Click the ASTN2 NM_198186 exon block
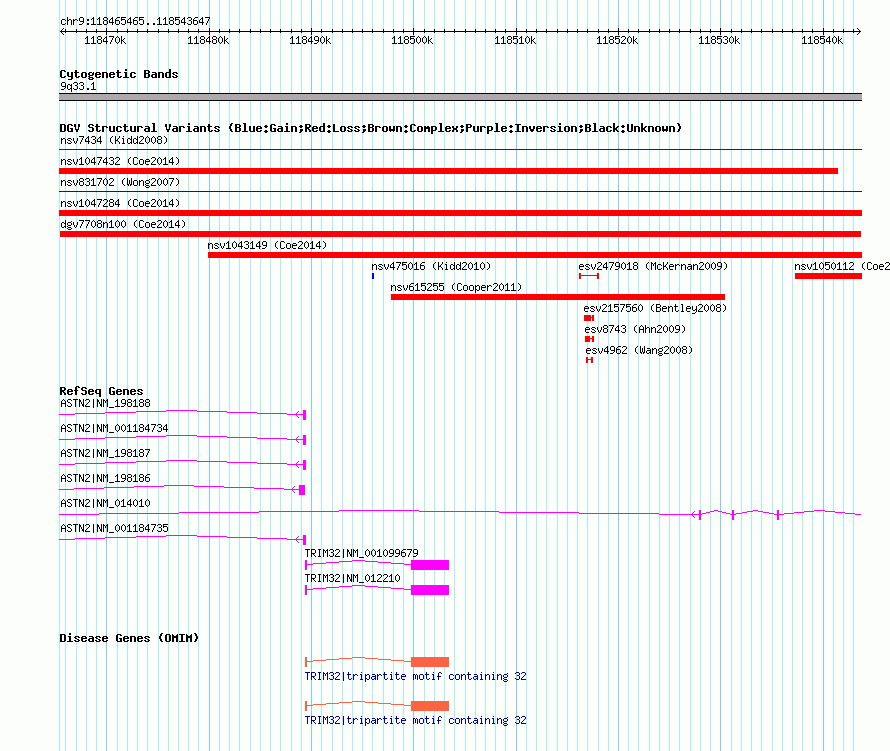Screen dimensions: 890x751 302,490
